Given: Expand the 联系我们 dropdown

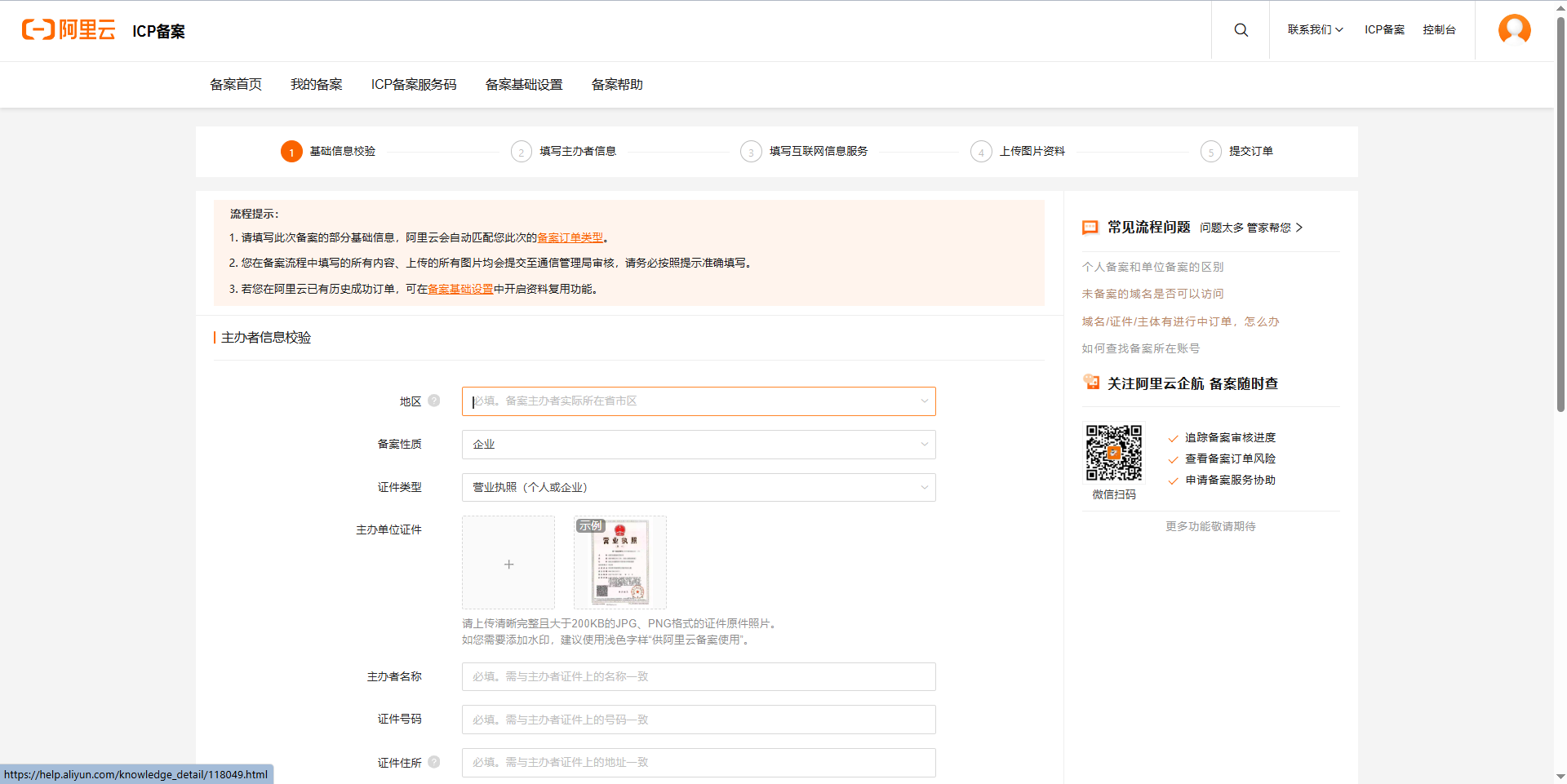Looking at the screenshot, I should pos(1315,30).
